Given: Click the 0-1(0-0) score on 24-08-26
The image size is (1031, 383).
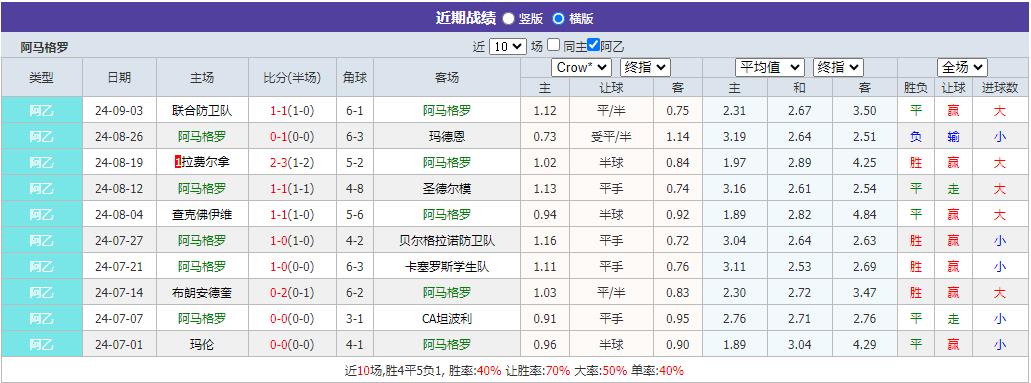Looking at the screenshot, I should 292,137.
